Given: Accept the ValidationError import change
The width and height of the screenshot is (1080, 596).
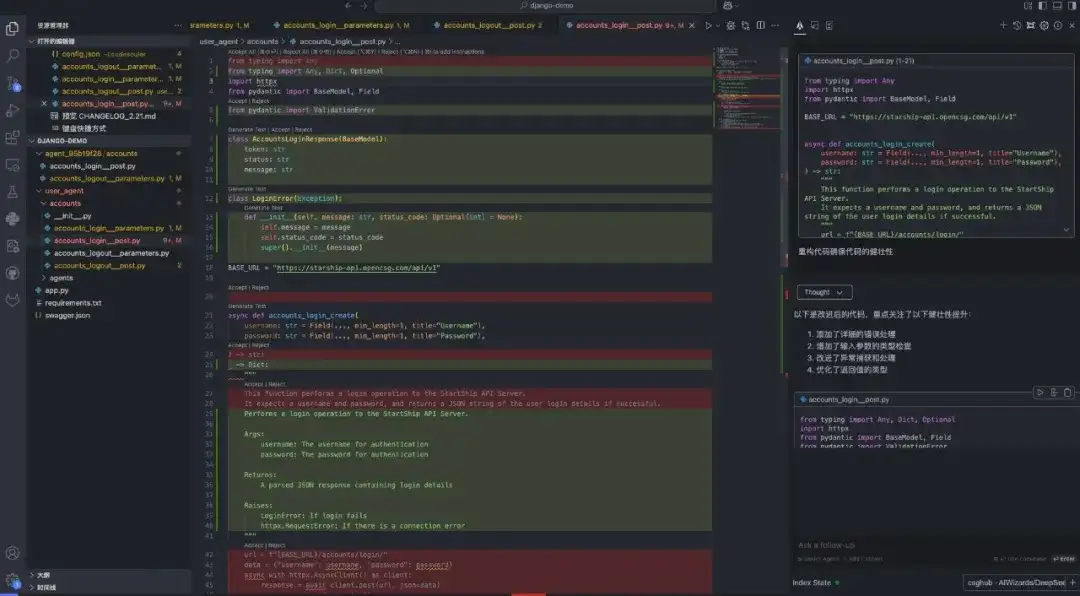Looking at the screenshot, I should pyautogui.click(x=237, y=101).
